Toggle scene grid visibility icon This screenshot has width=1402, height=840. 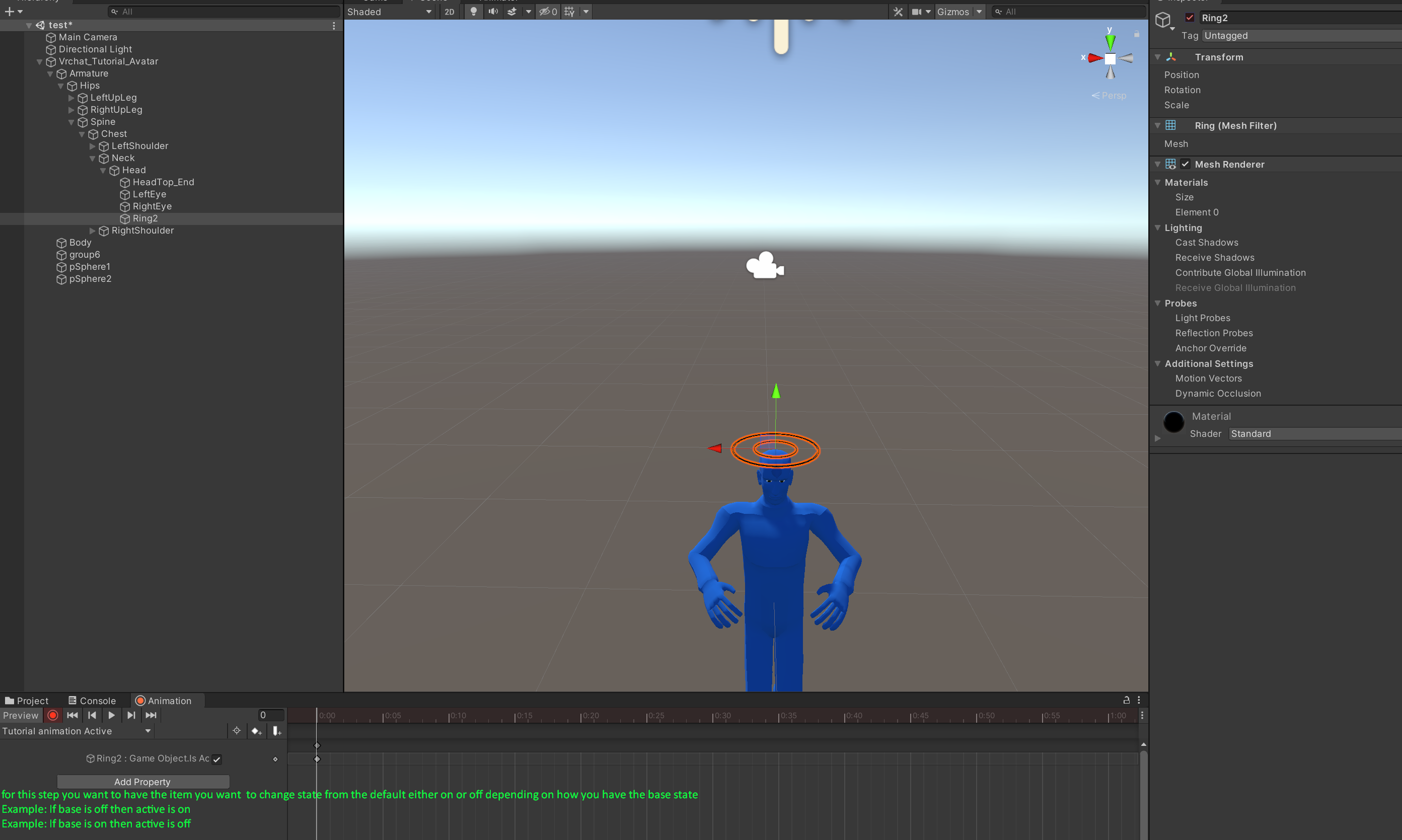[x=569, y=11]
